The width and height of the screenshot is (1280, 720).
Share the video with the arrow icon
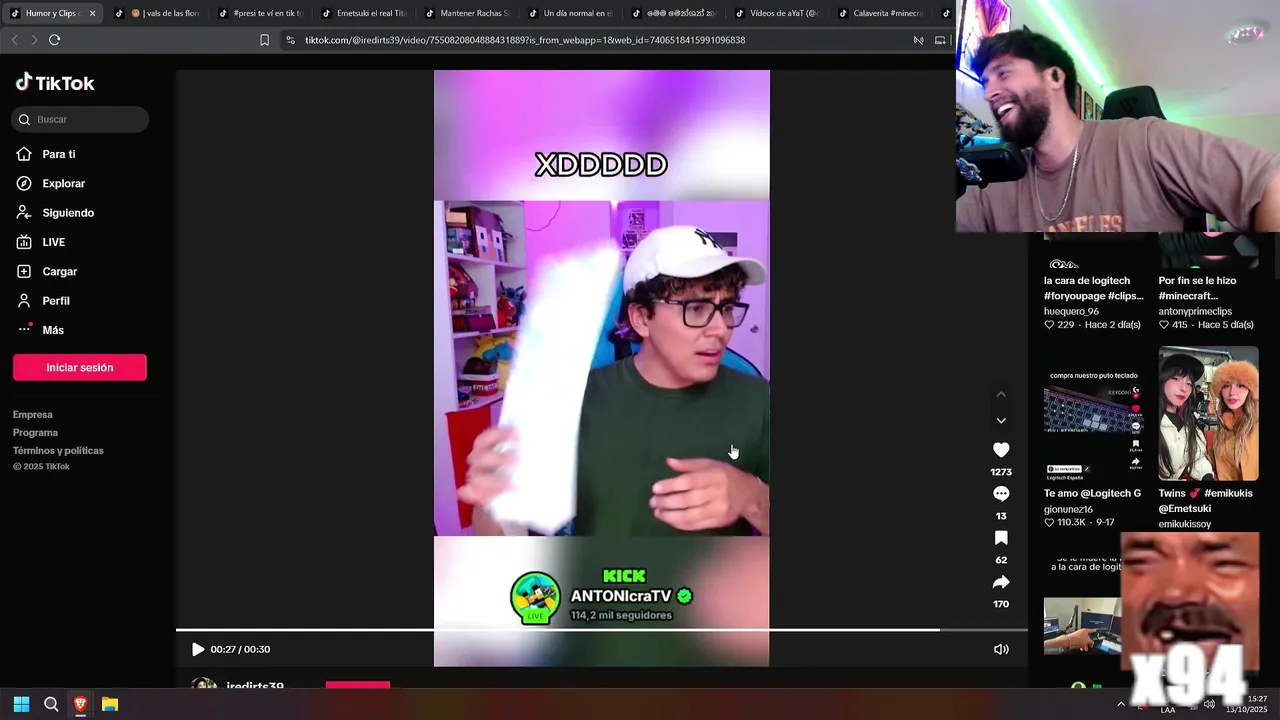pyautogui.click(x=1001, y=582)
